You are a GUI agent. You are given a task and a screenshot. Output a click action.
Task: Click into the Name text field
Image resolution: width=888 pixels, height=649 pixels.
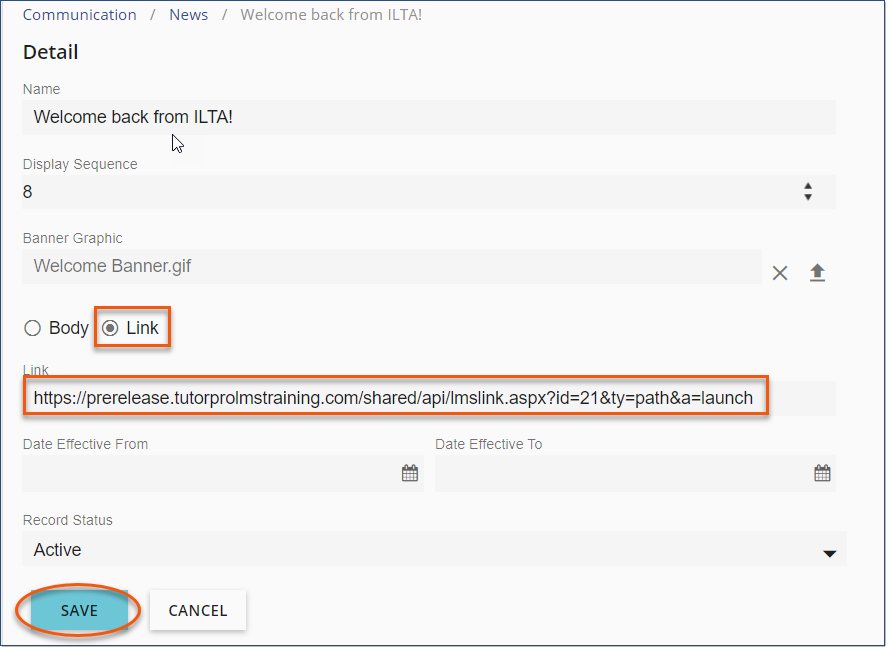(x=428, y=117)
